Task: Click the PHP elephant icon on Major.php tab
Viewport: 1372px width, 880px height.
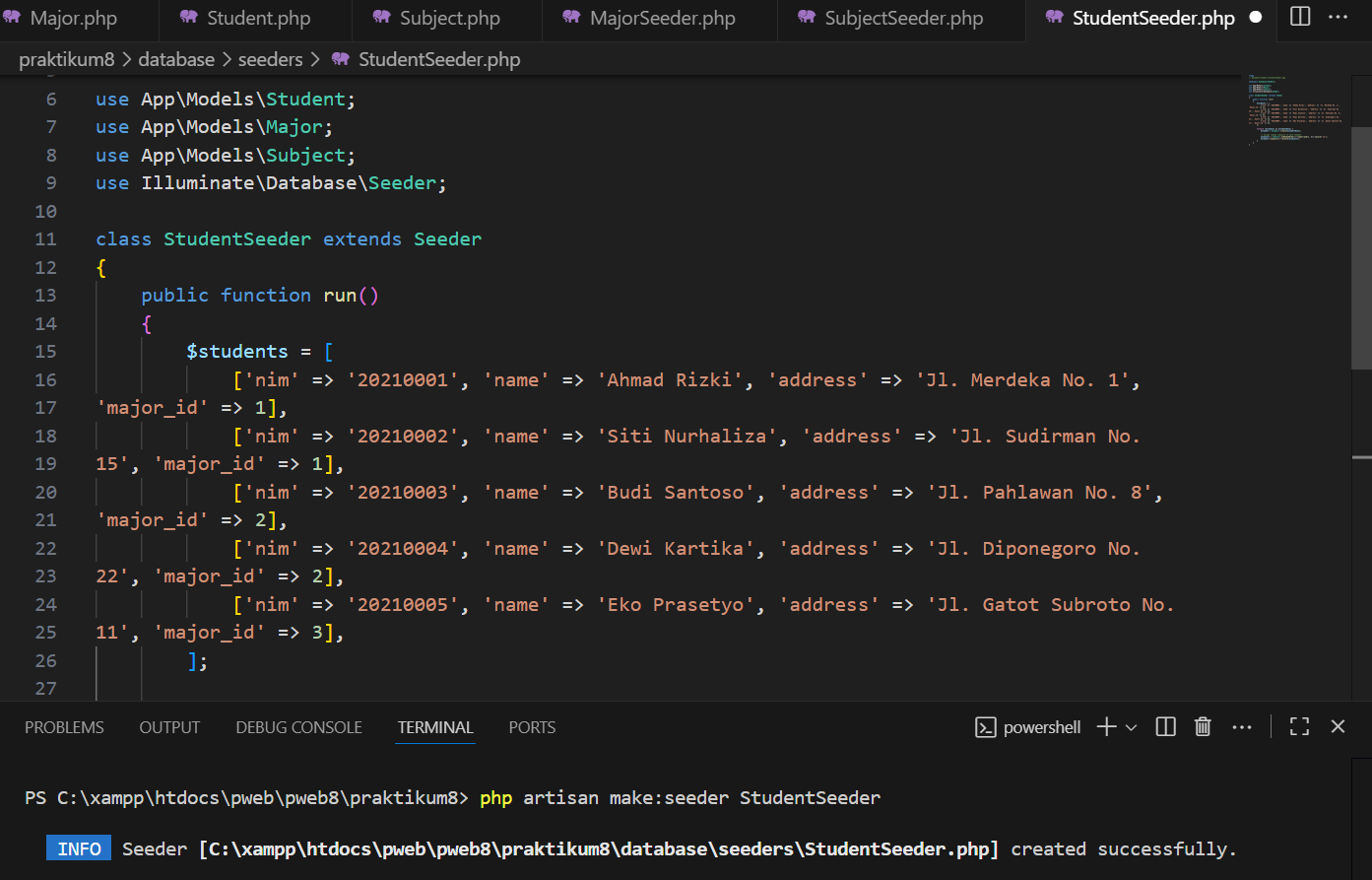Action: pyautogui.click(x=12, y=18)
